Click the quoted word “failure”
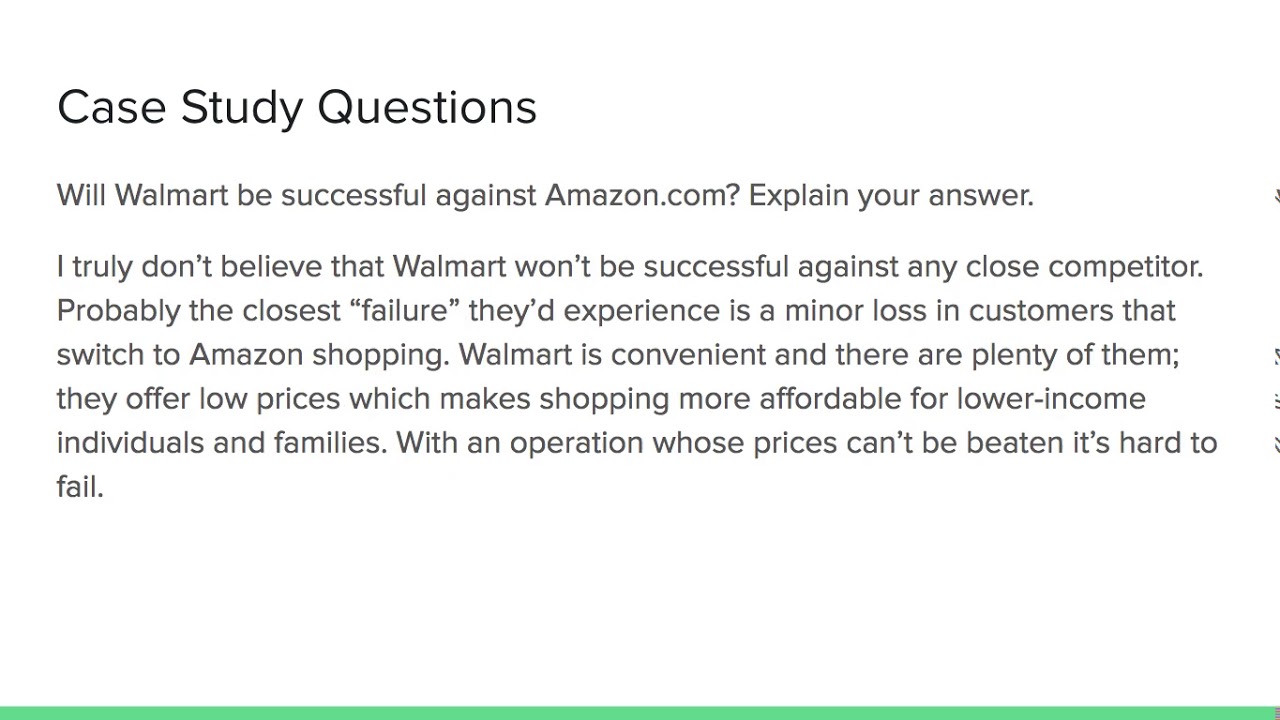 coord(404,310)
